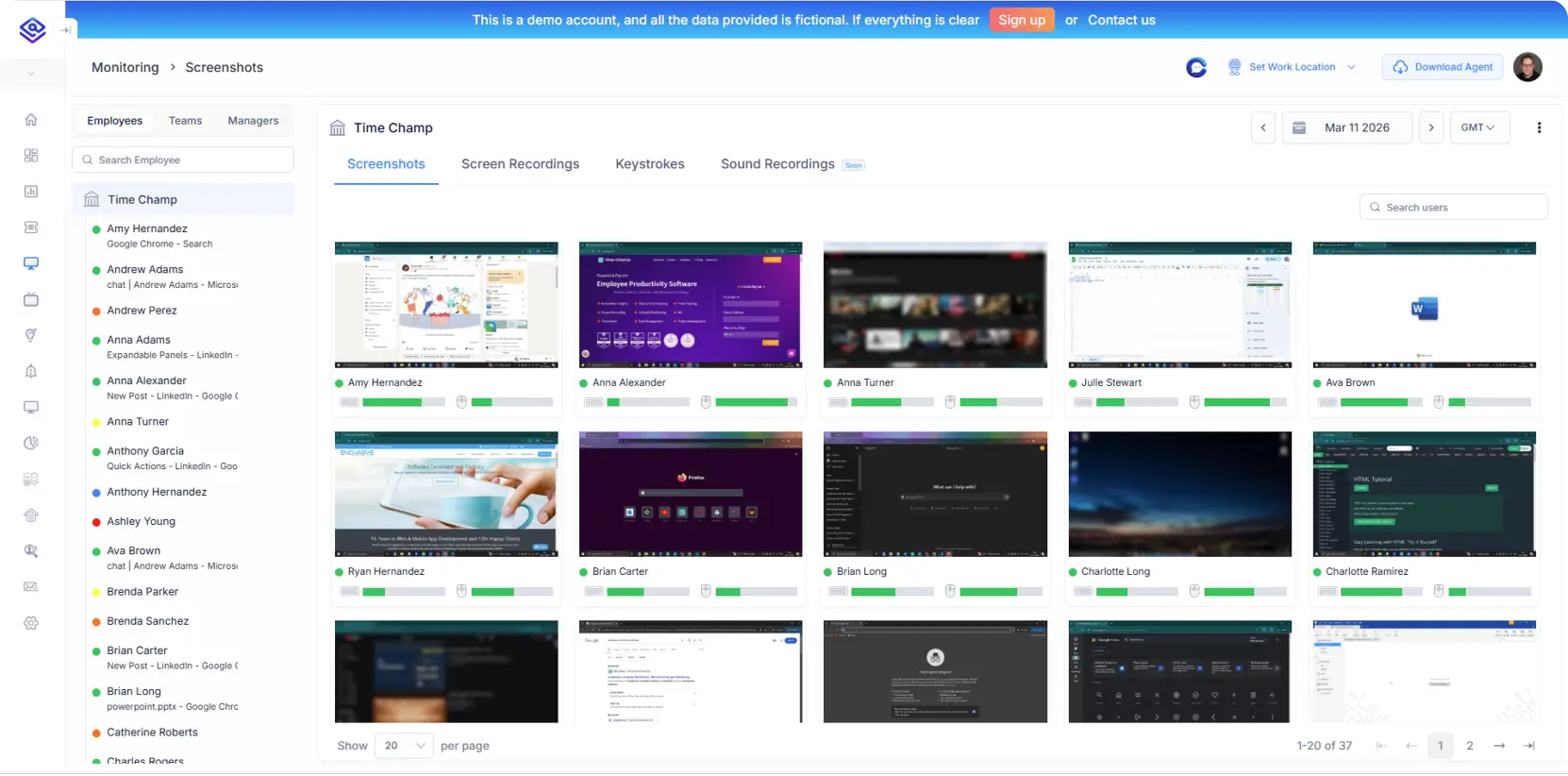Viewport: 1568px width, 776px height.
Task: Open Ryan Hernandez's screenshot thumbnail
Action: (x=446, y=494)
